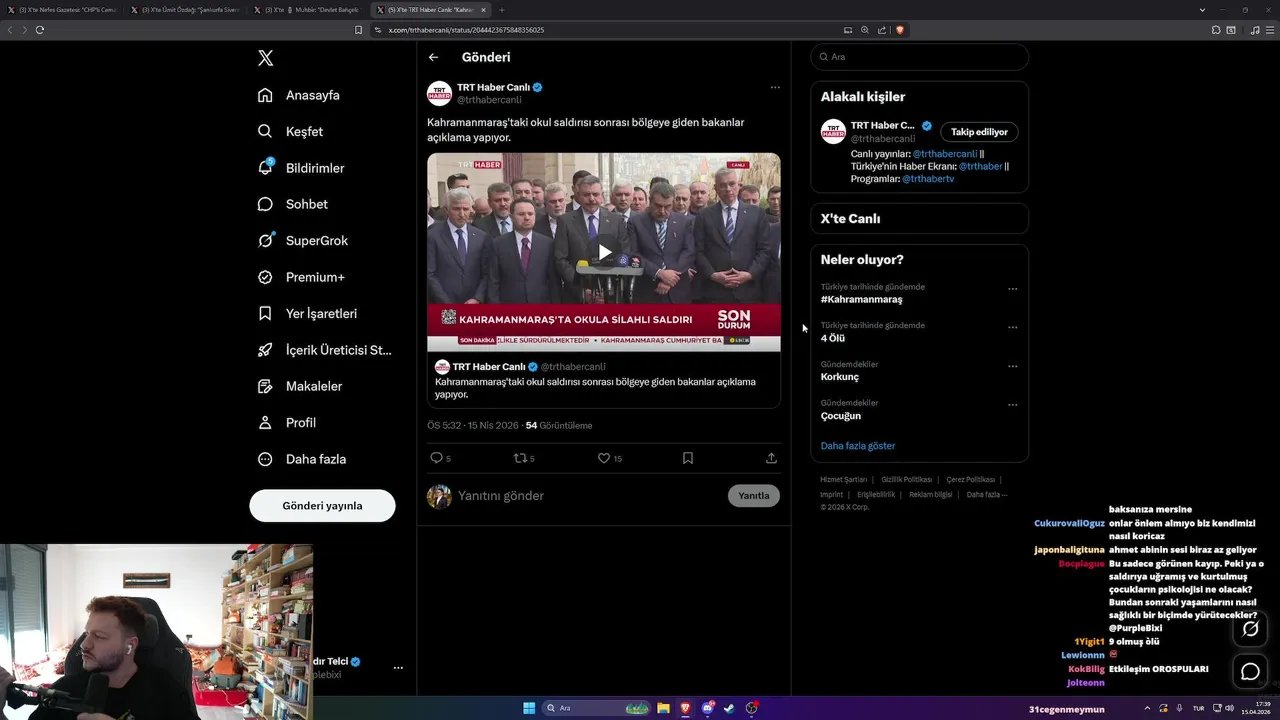The image size is (1280, 720).
Task: Open the Sohbet chat section
Action: (x=292, y=204)
